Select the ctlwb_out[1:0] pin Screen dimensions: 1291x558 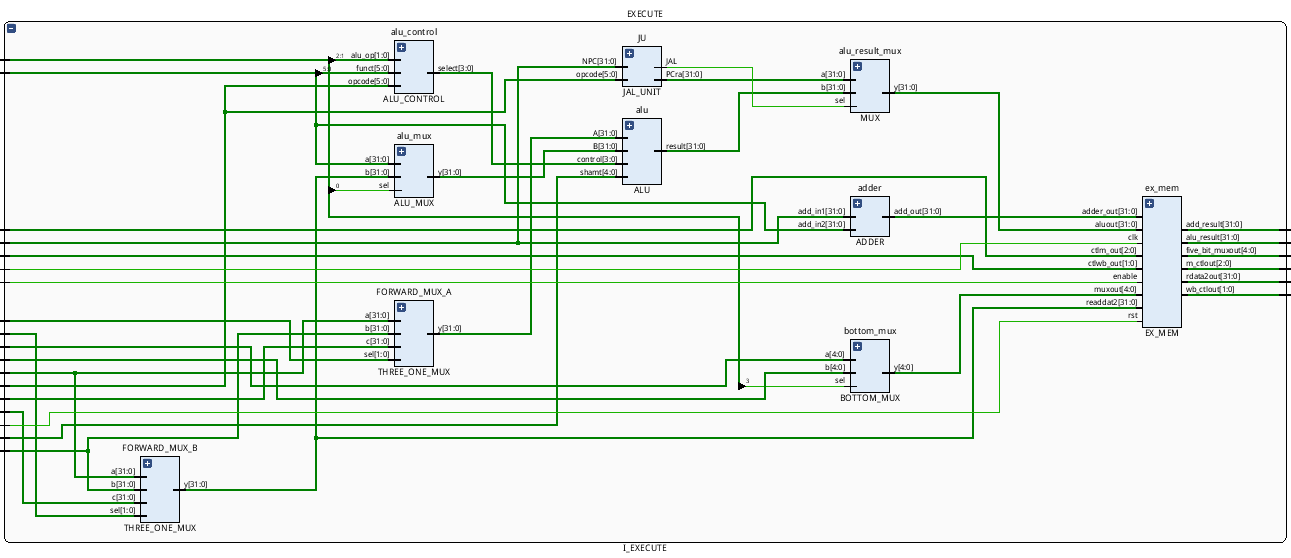[1112, 263]
